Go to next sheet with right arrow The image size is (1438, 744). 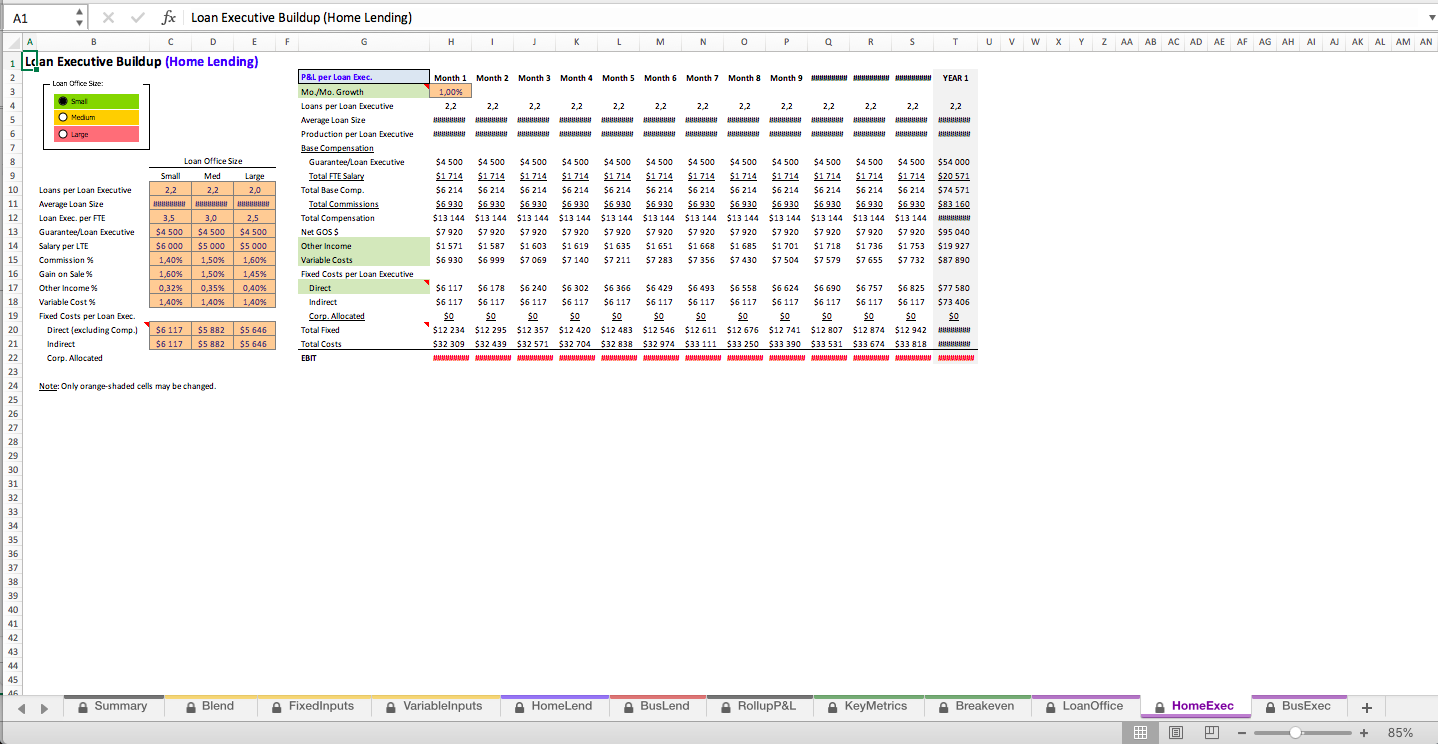pyautogui.click(x=44, y=707)
